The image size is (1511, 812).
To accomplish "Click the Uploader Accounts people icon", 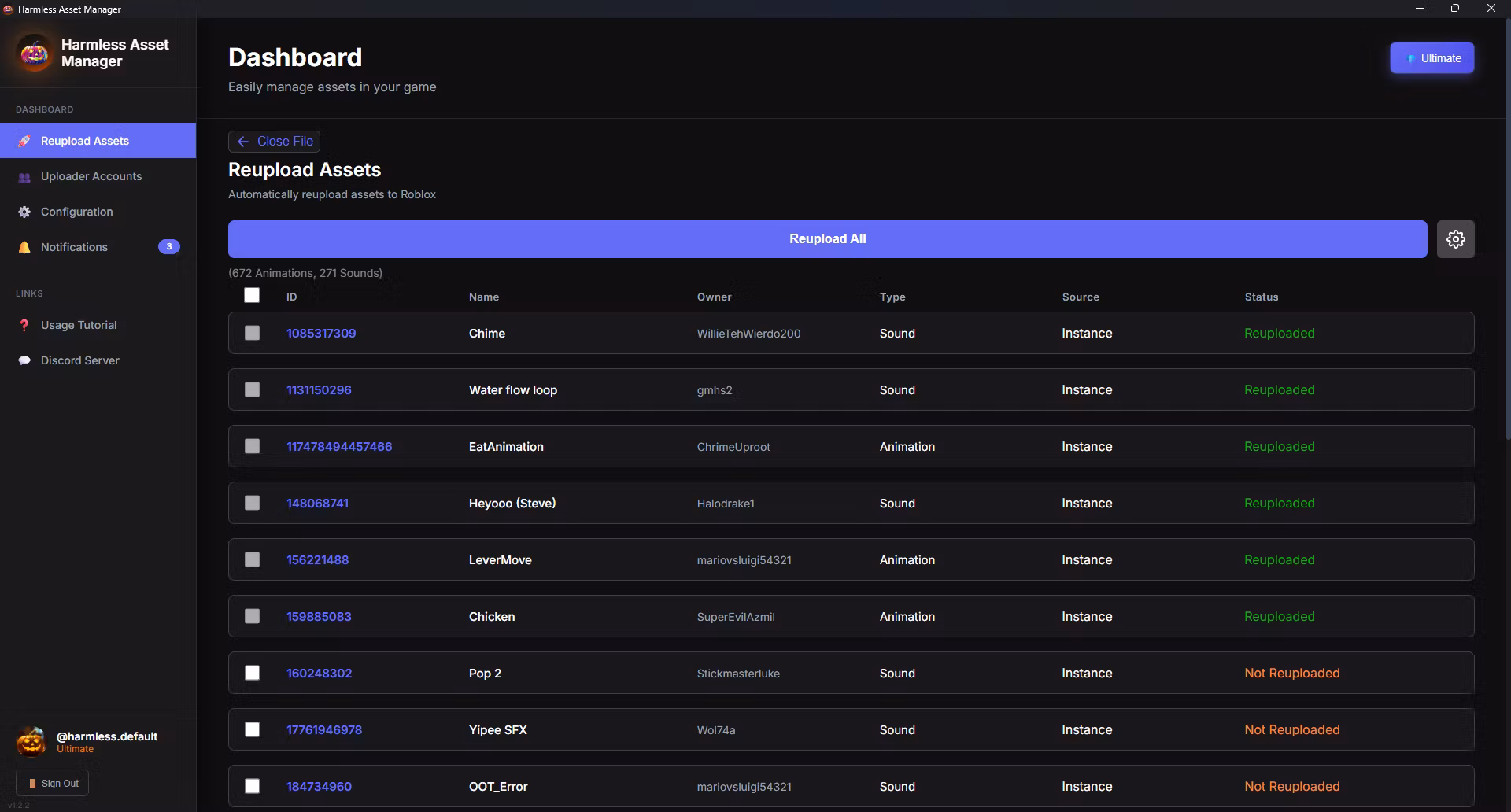I will click(x=24, y=177).
